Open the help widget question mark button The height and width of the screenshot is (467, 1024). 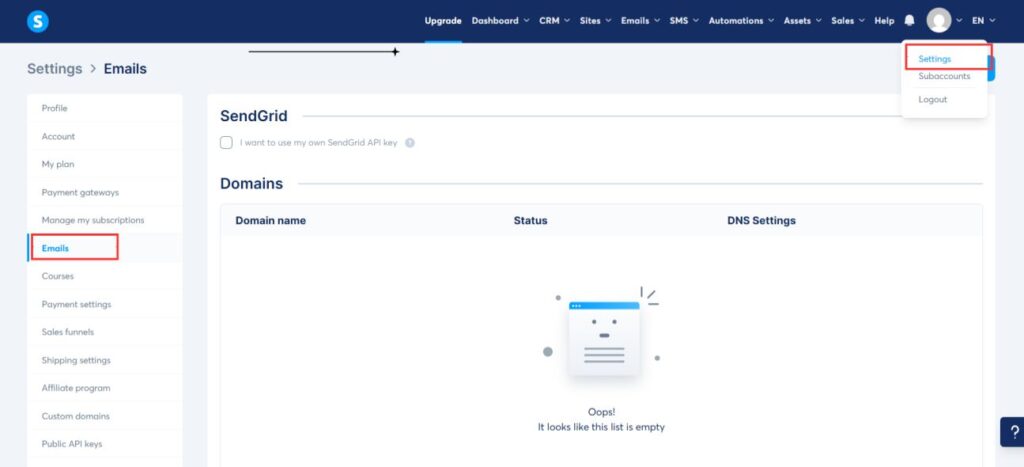pos(1010,431)
